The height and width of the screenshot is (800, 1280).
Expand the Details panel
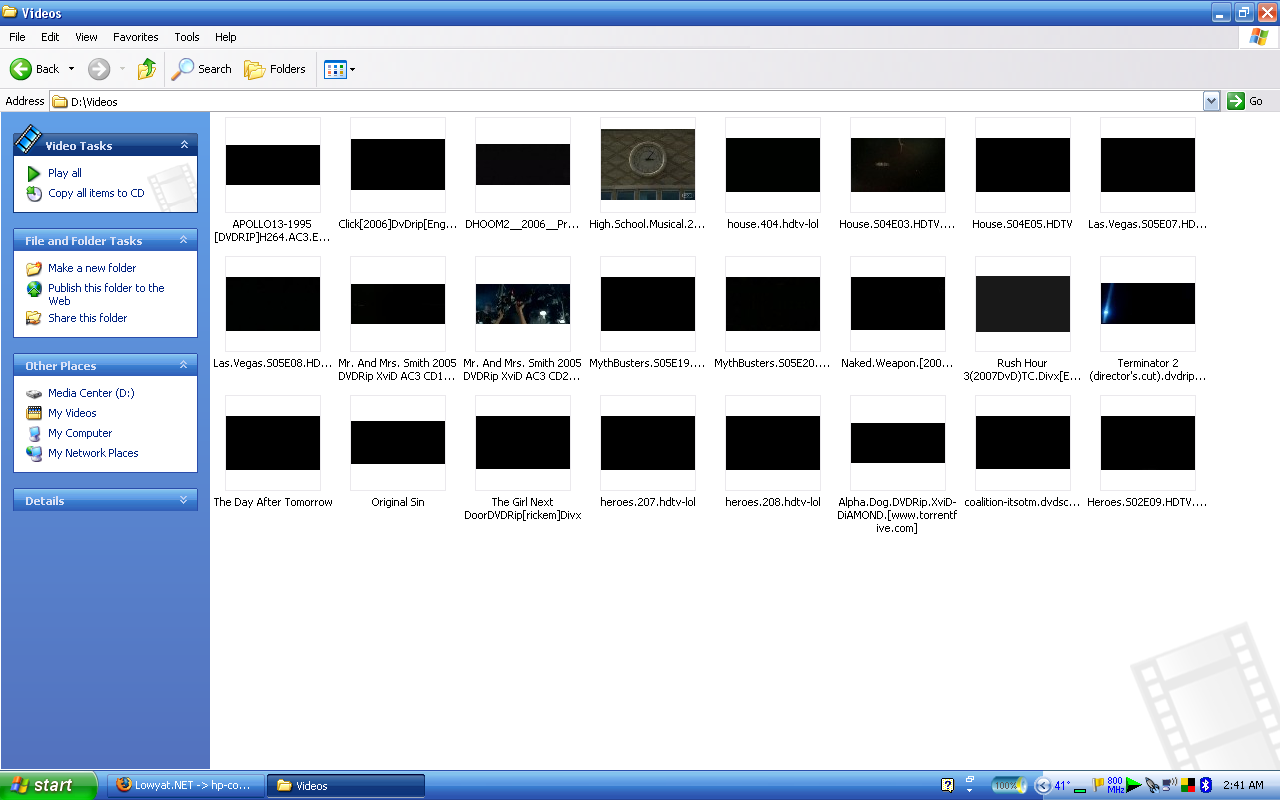tap(184, 500)
